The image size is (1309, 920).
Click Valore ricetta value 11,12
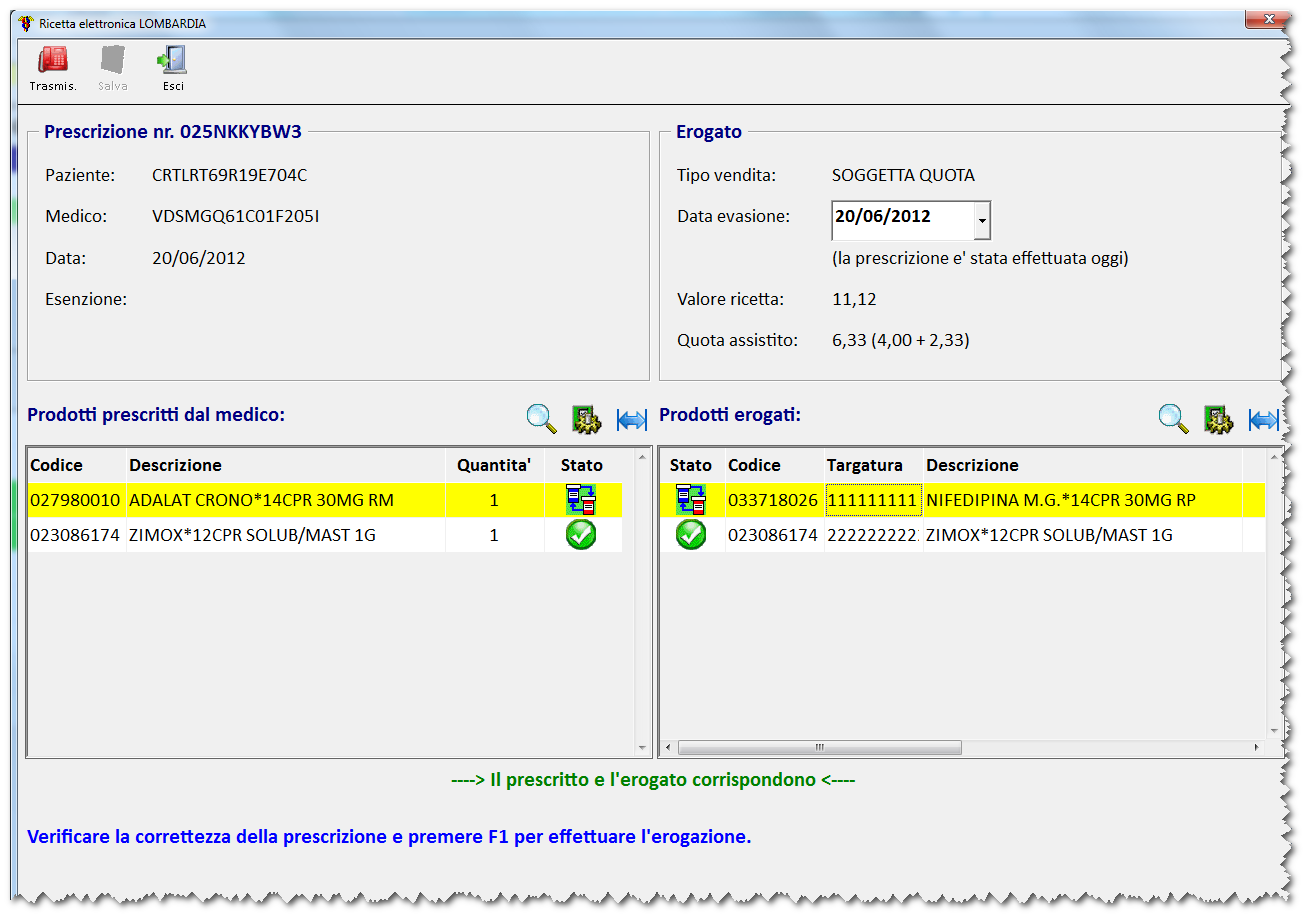(854, 299)
